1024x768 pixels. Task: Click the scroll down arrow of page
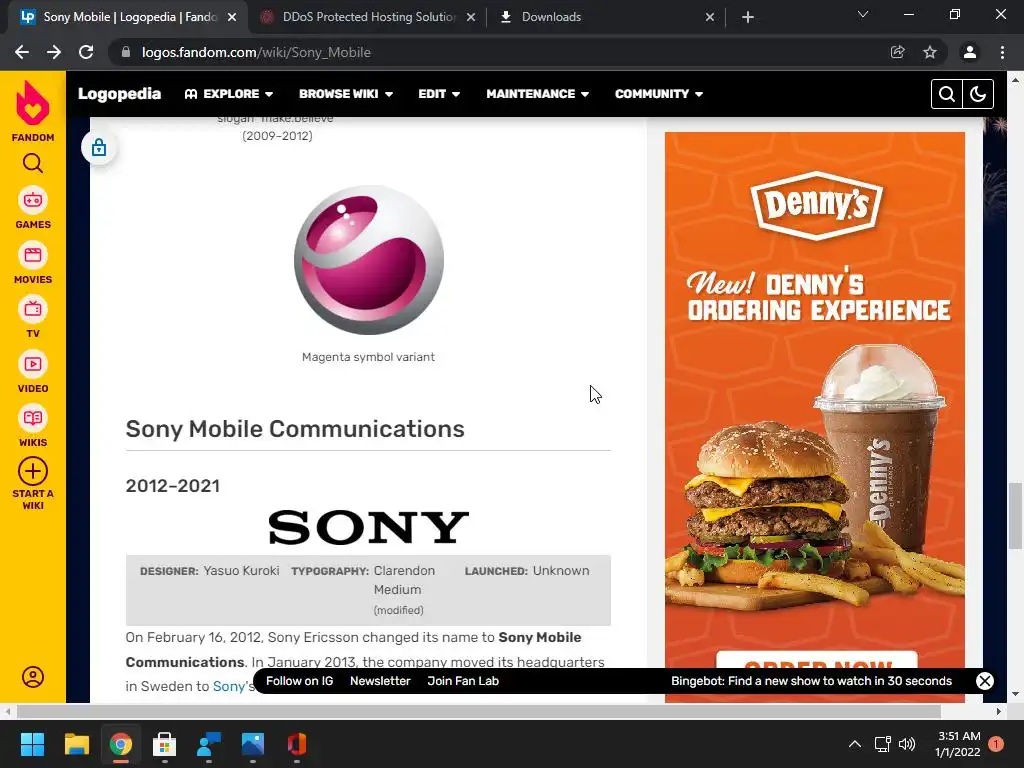click(x=1015, y=694)
